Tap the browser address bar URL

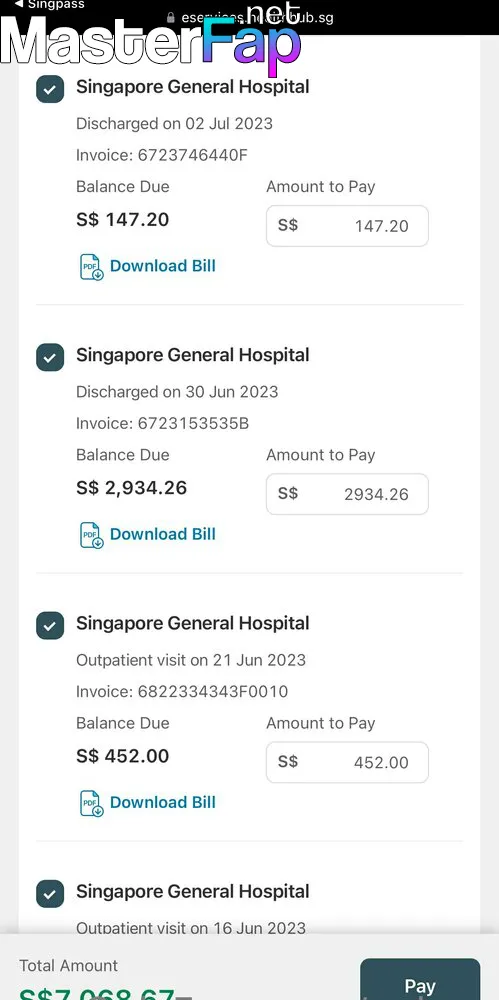[x=257, y=17]
